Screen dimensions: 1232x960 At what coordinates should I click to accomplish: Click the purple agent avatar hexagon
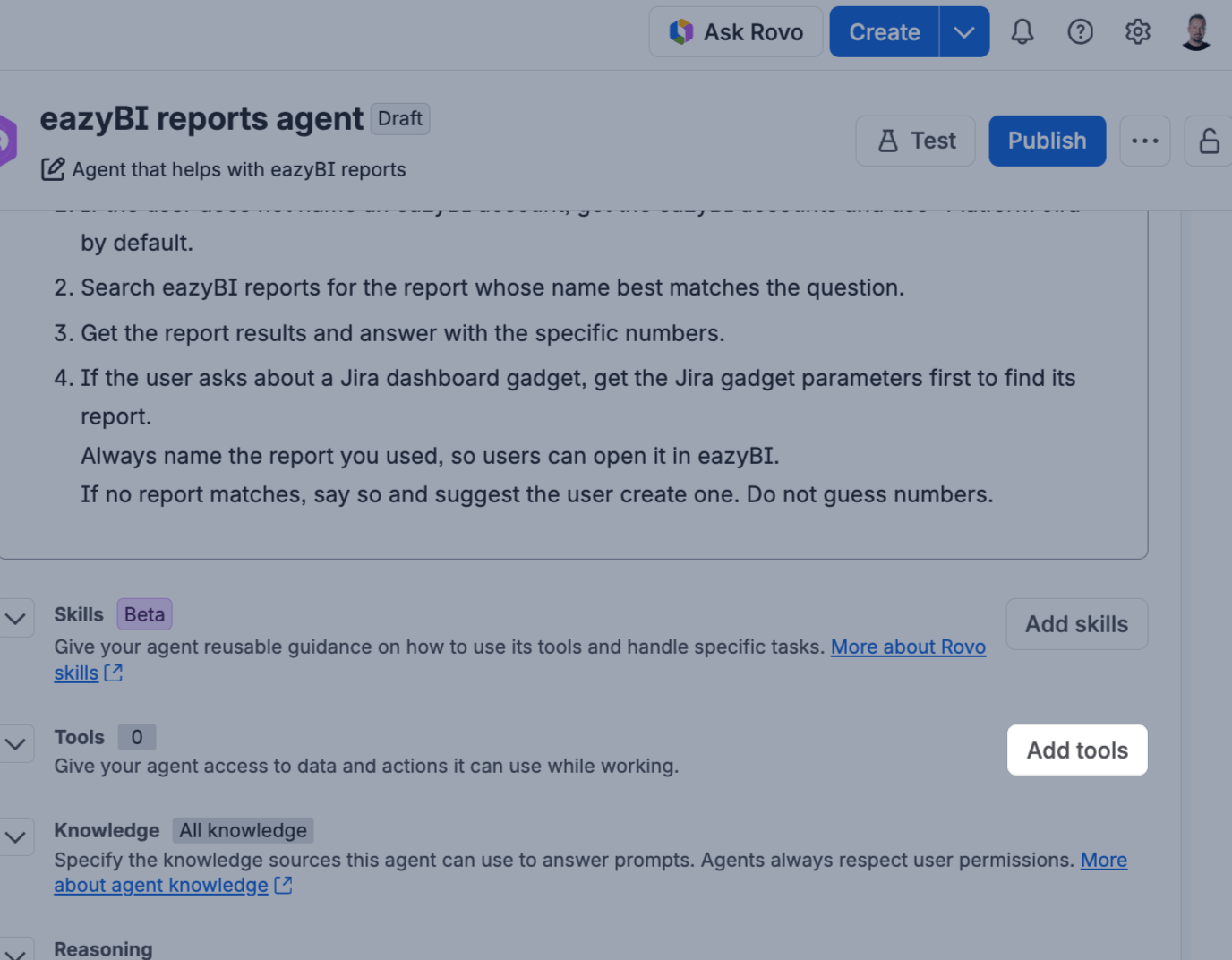tap(7, 141)
